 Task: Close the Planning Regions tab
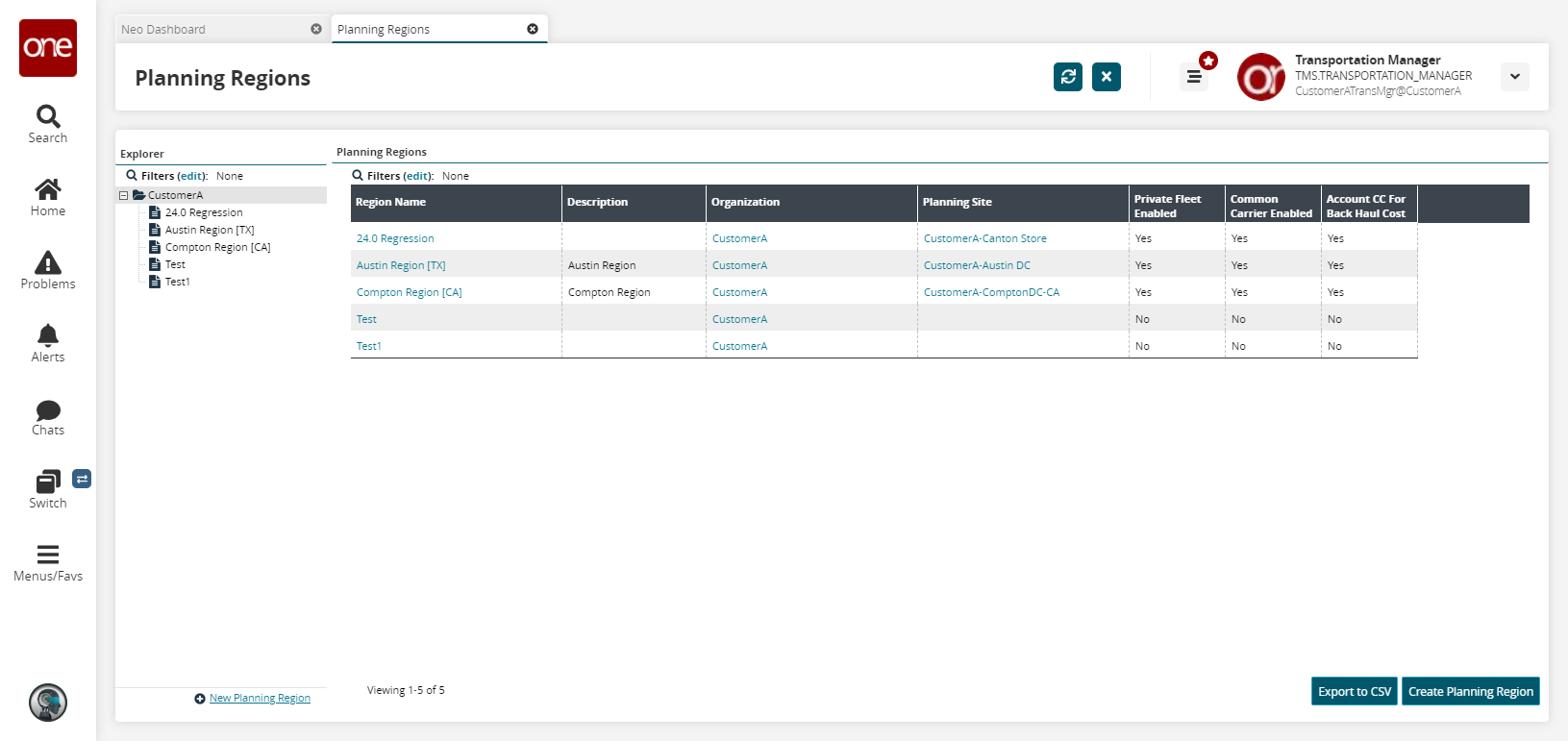tap(533, 29)
